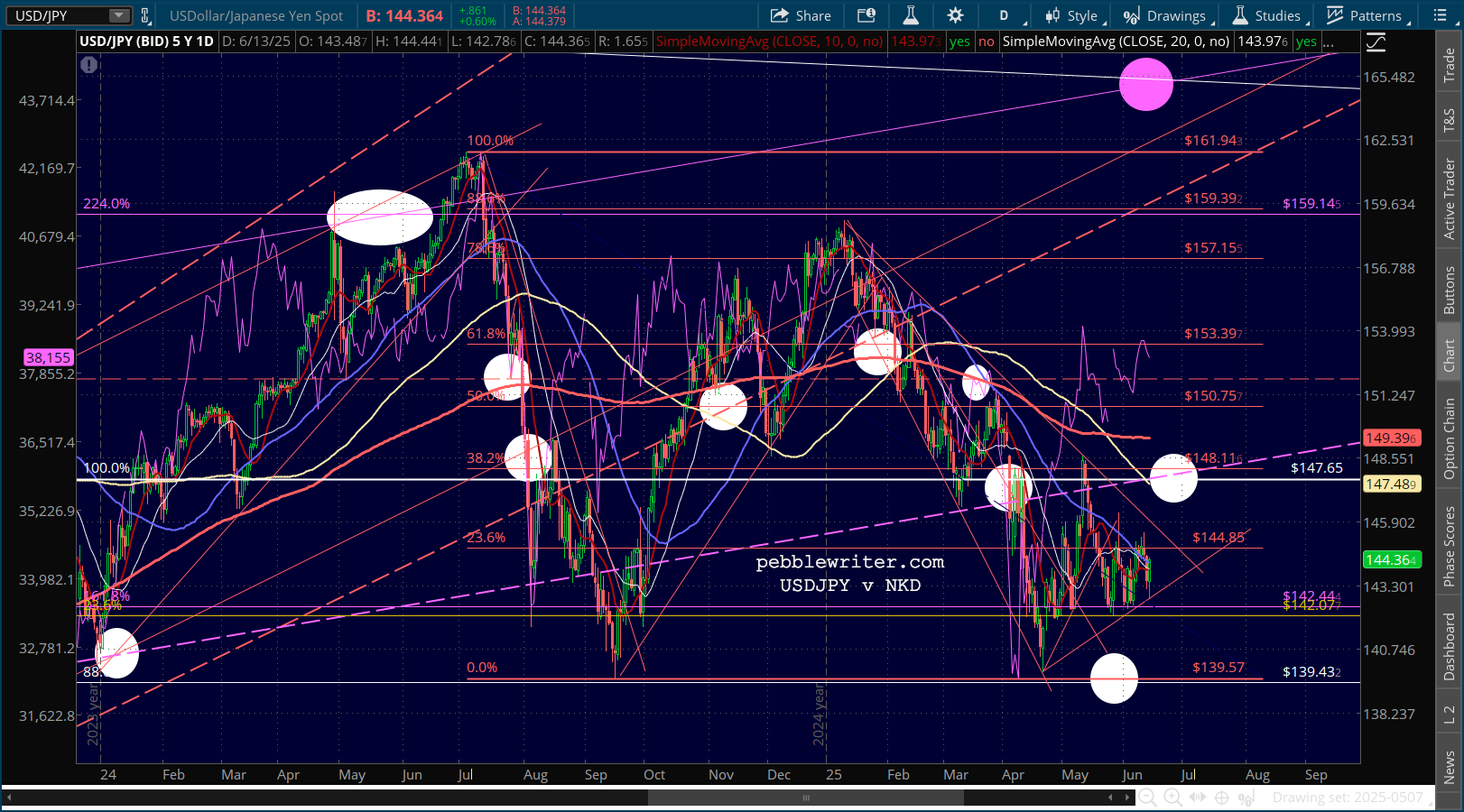Select the Chart side tab
The width and height of the screenshot is (1464, 812).
click(x=1450, y=355)
